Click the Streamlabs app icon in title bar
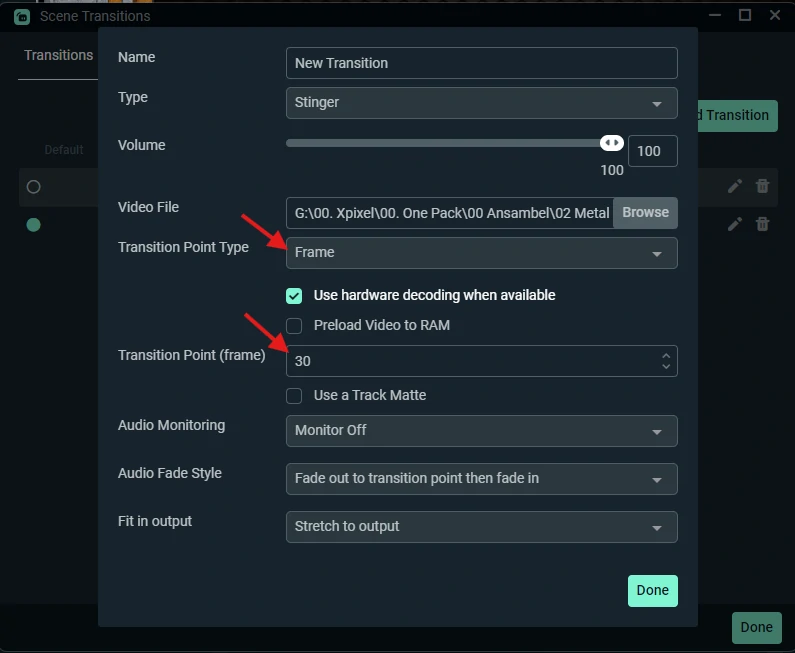The height and width of the screenshot is (653, 795). [22, 16]
